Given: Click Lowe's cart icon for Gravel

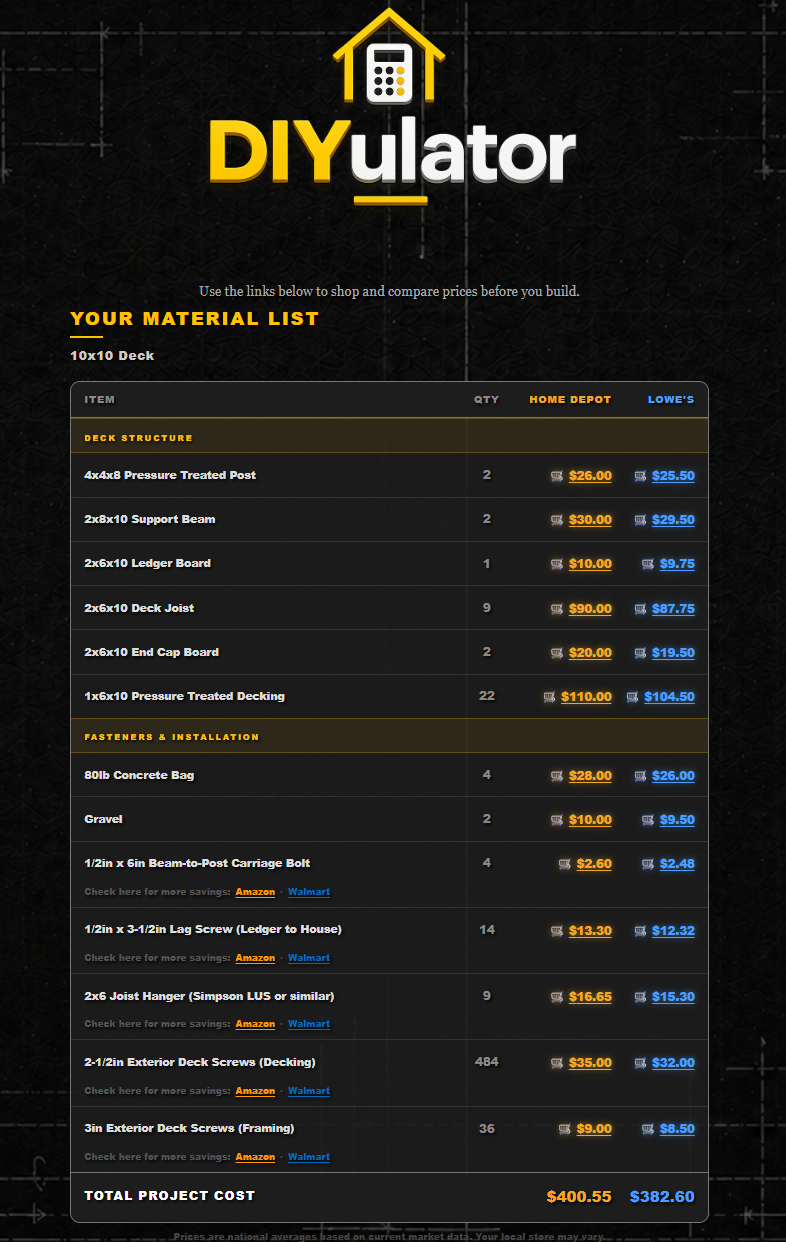Looking at the screenshot, I should pos(648,820).
